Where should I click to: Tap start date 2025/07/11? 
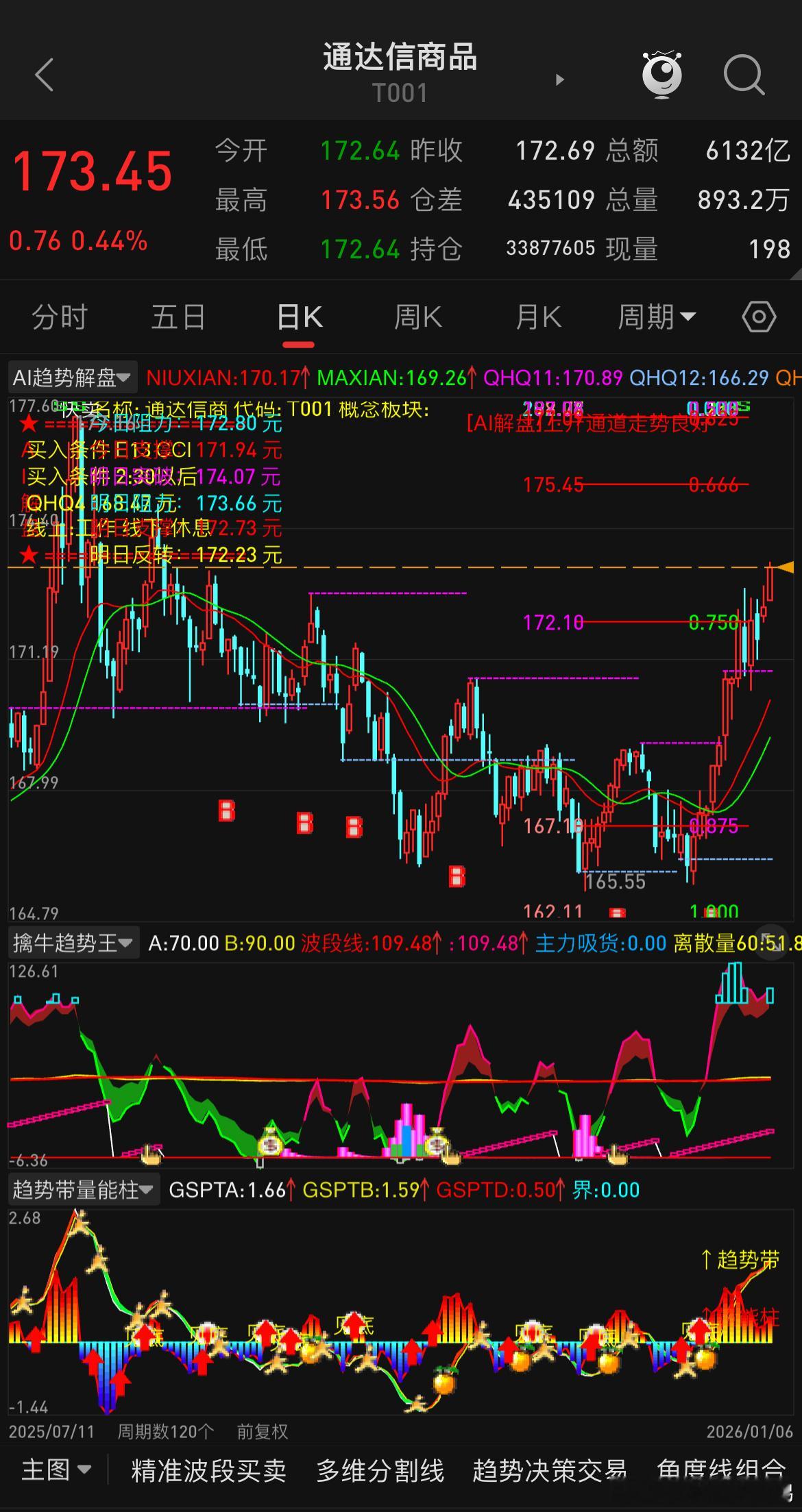pos(51,1431)
